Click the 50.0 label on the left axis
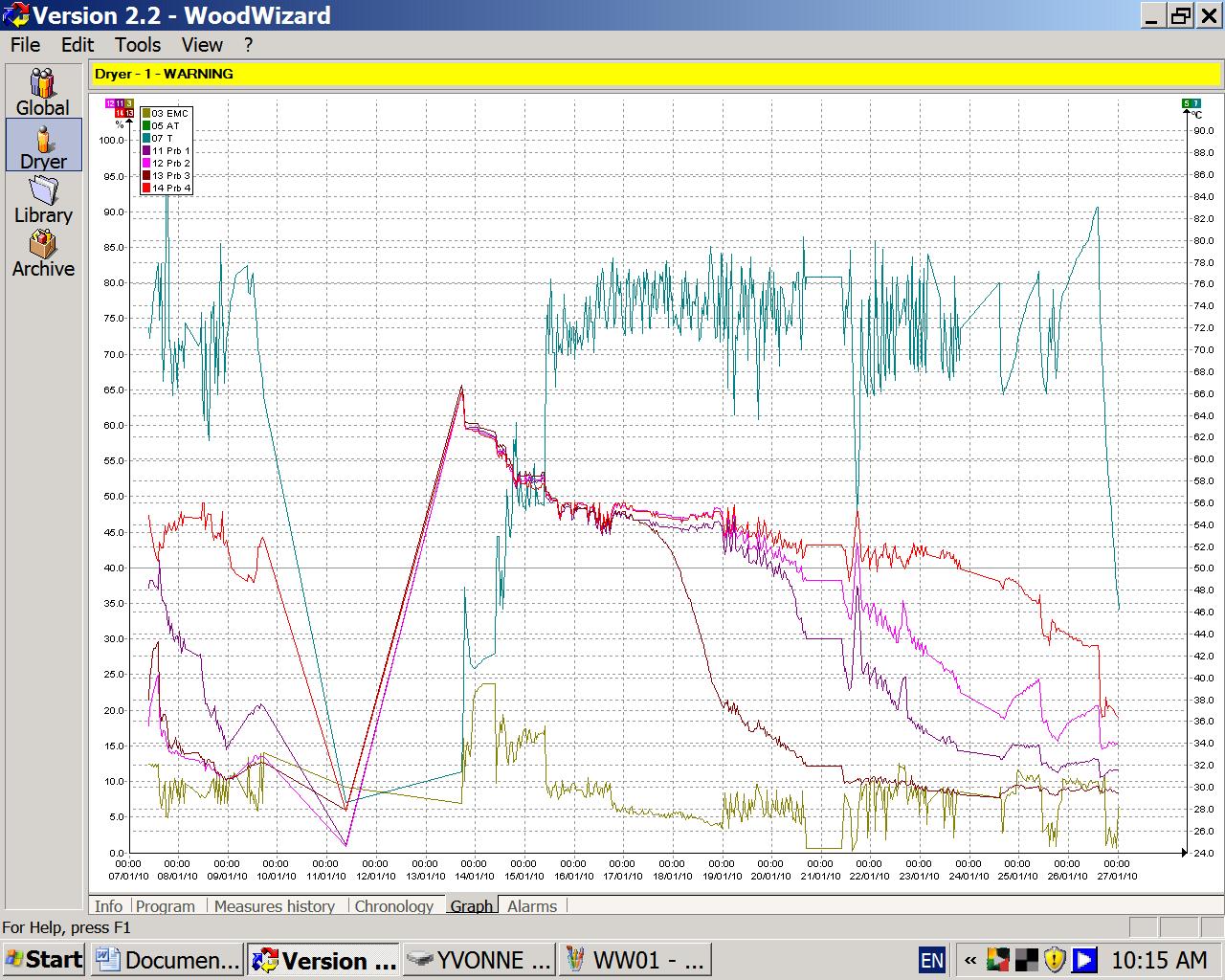 (x=115, y=497)
